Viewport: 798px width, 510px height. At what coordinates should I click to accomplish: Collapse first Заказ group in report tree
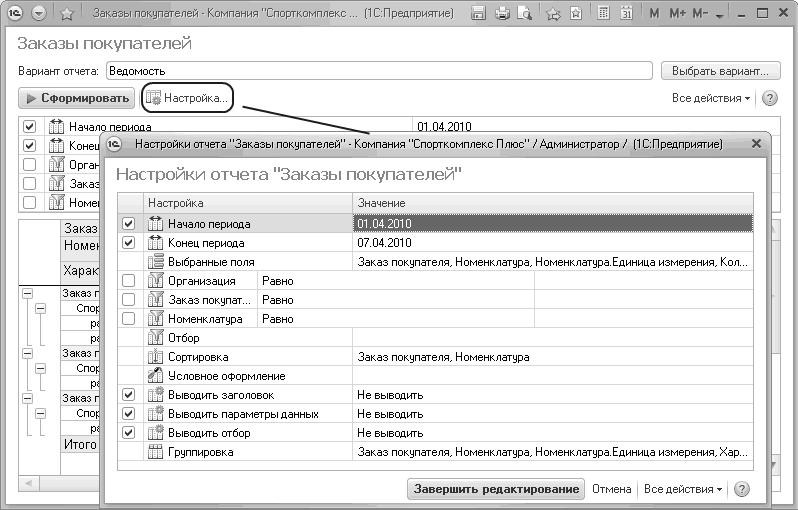[x=27, y=293]
